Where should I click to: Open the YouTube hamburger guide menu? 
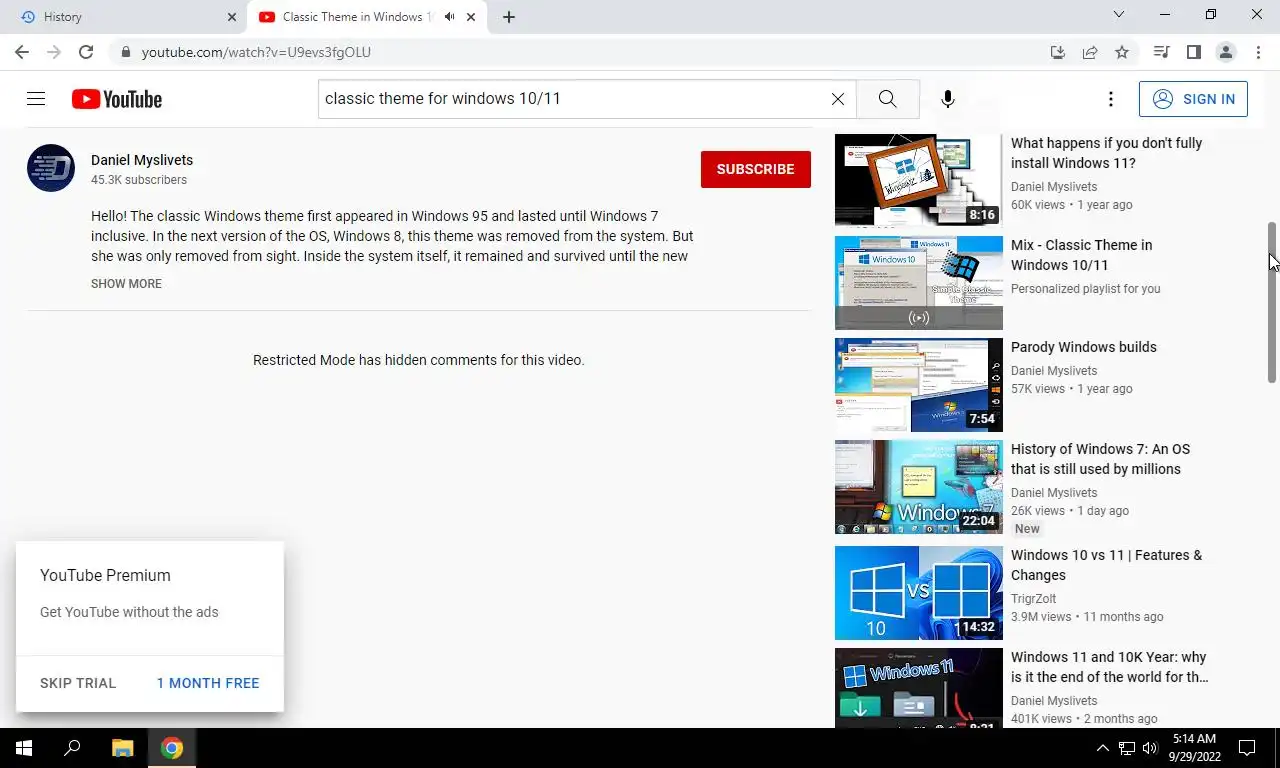point(36,99)
